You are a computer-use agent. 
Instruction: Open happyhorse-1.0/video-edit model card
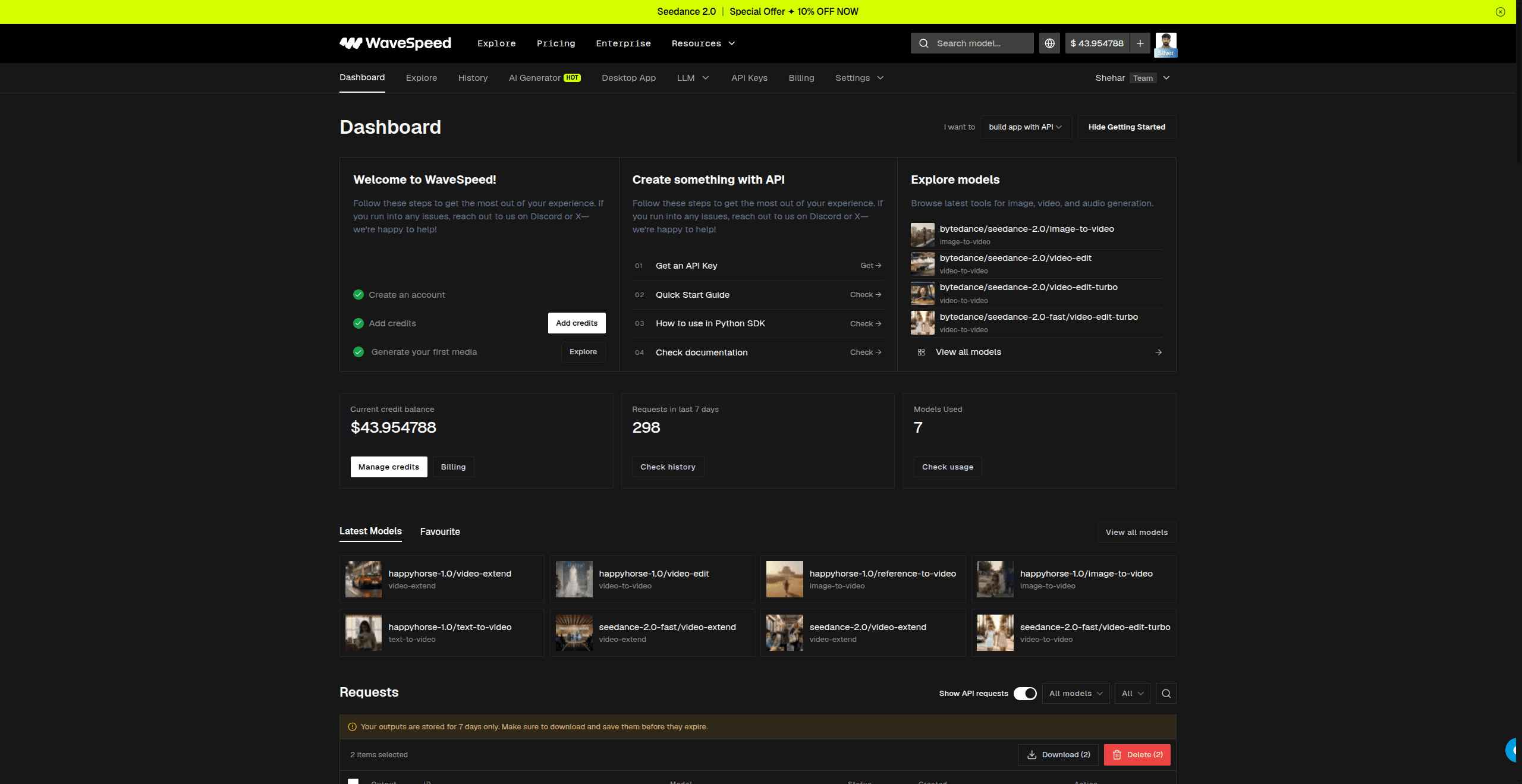point(652,580)
